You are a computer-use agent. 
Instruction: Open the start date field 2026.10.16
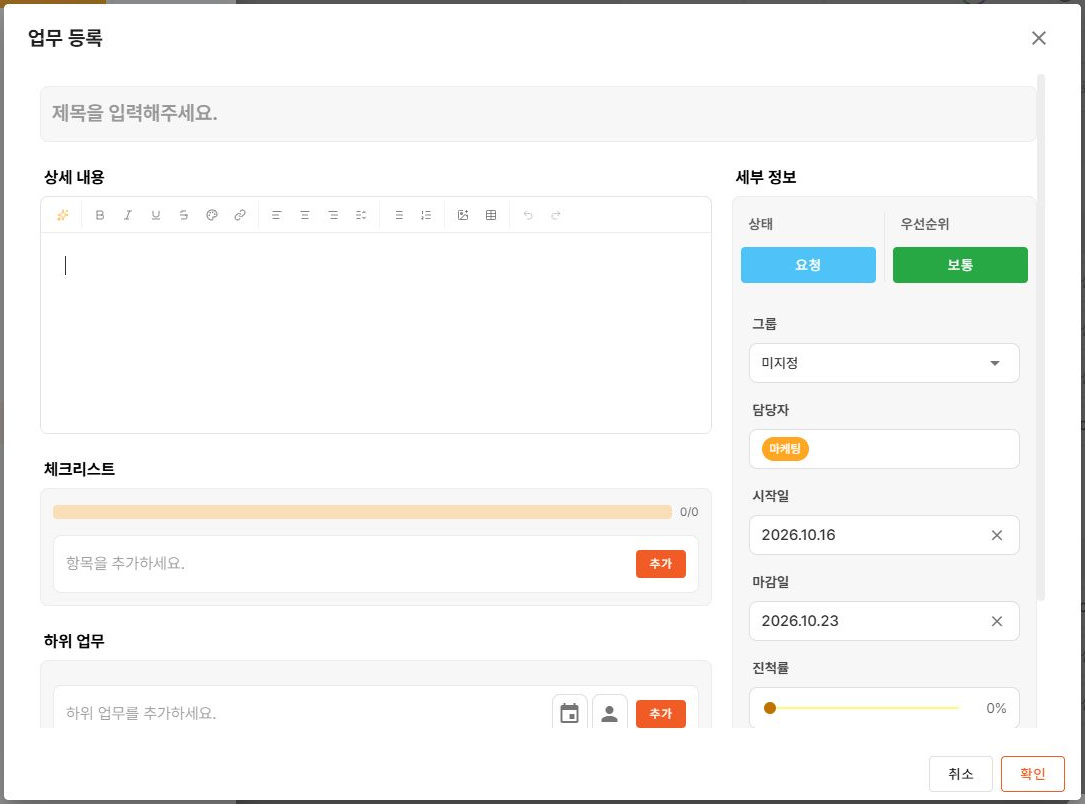884,535
